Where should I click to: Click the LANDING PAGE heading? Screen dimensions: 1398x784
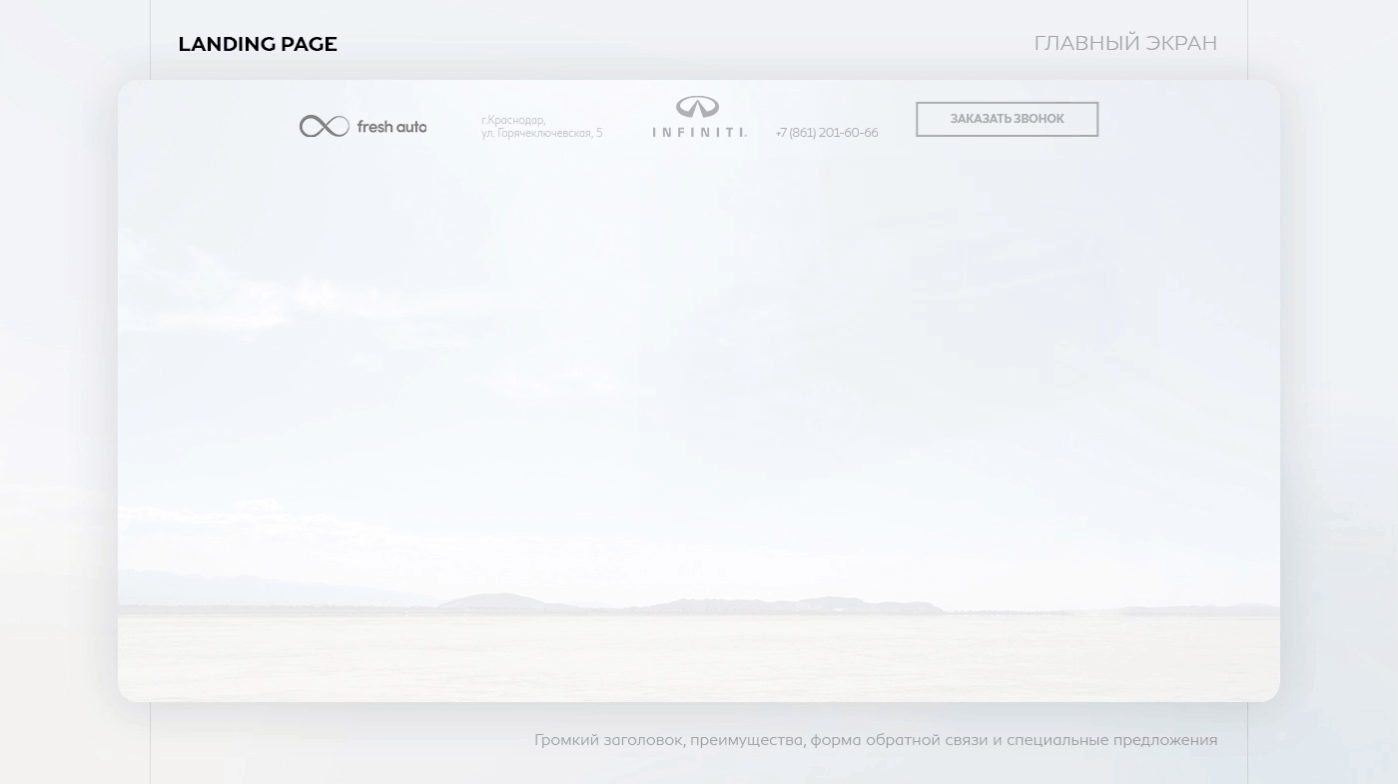point(257,44)
